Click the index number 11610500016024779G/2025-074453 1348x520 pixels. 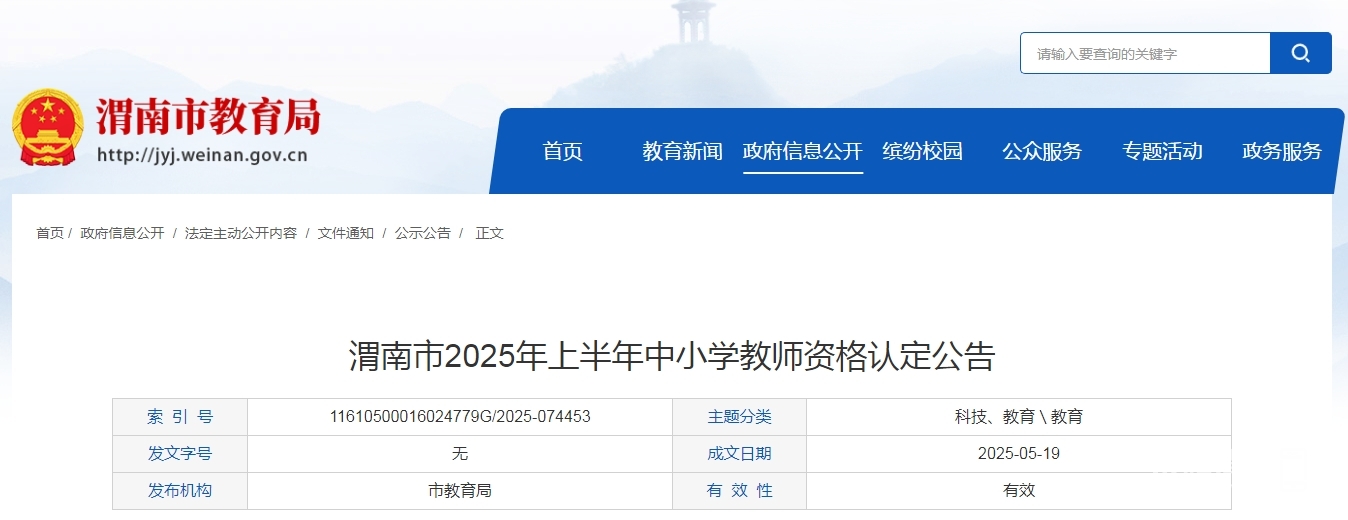pos(460,417)
